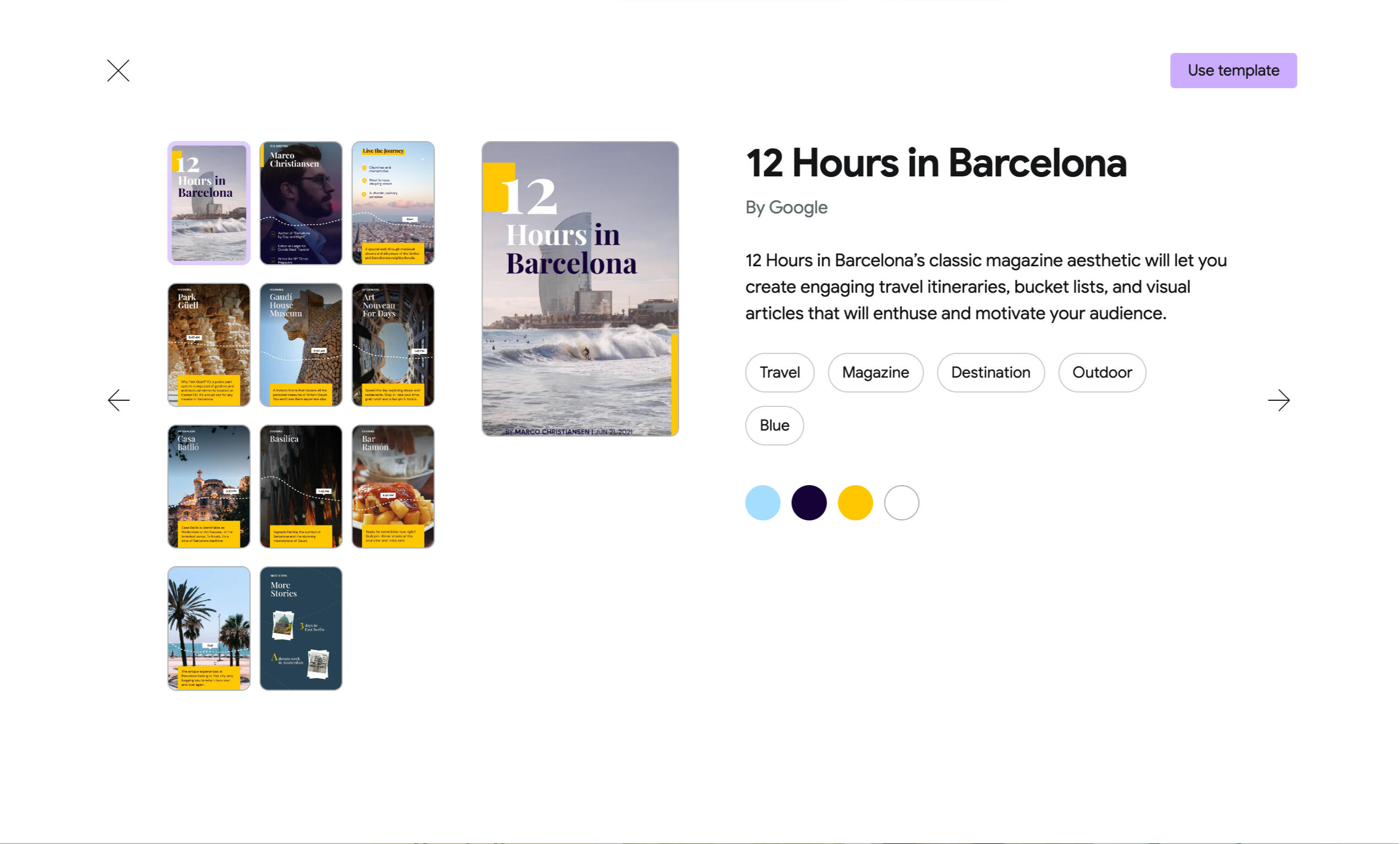Image resolution: width=1400 pixels, height=844 pixels.
Task: Open the Bar Ramón page thumbnail
Action: point(393,486)
